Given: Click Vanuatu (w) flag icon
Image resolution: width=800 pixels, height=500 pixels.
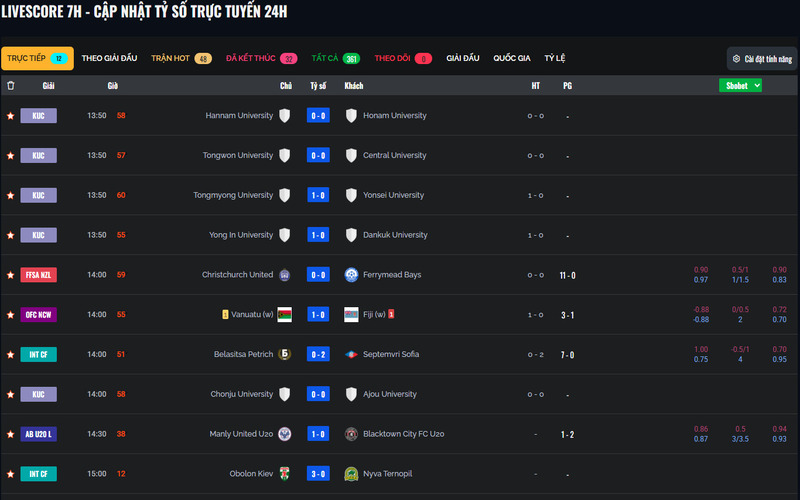Looking at the screenshot, I should click(285, 315).
